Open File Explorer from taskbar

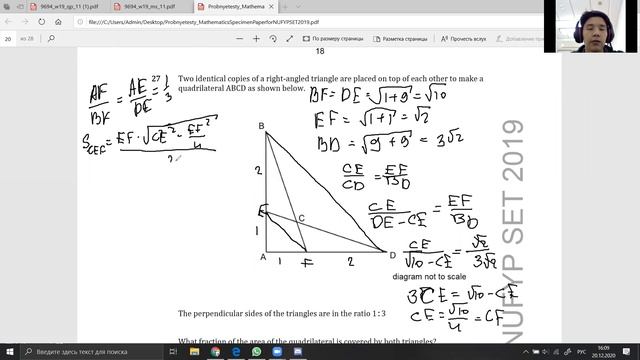195,351
